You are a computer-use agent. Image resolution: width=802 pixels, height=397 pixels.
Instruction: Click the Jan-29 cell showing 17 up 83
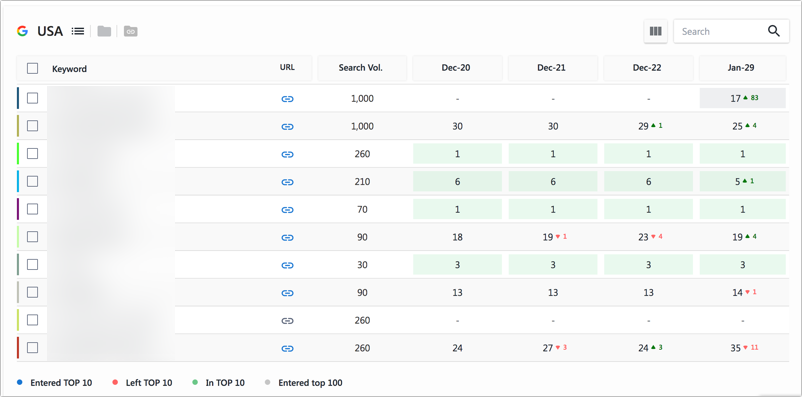[743, 98]
